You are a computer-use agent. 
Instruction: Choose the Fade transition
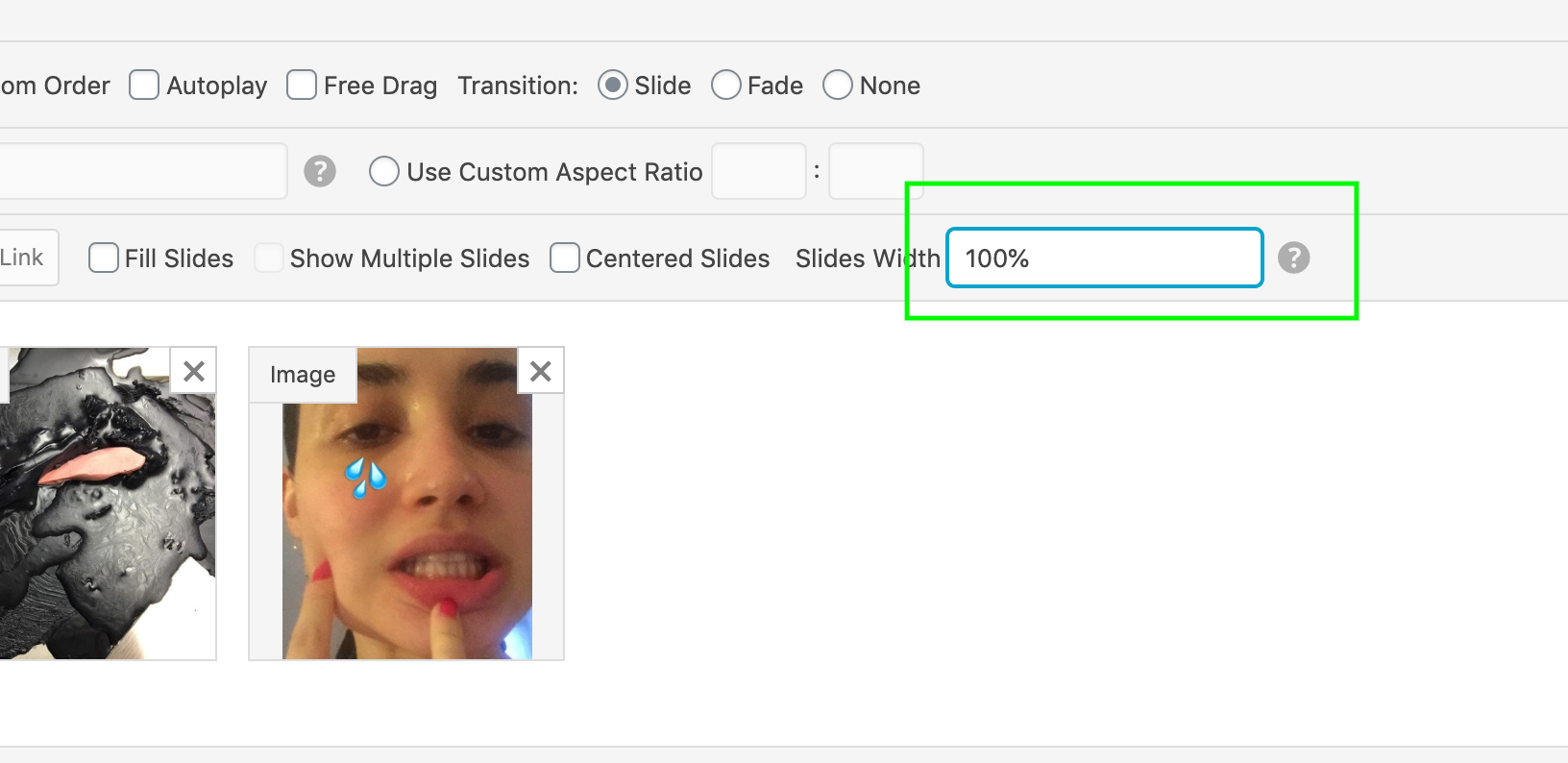click(726, 86)
